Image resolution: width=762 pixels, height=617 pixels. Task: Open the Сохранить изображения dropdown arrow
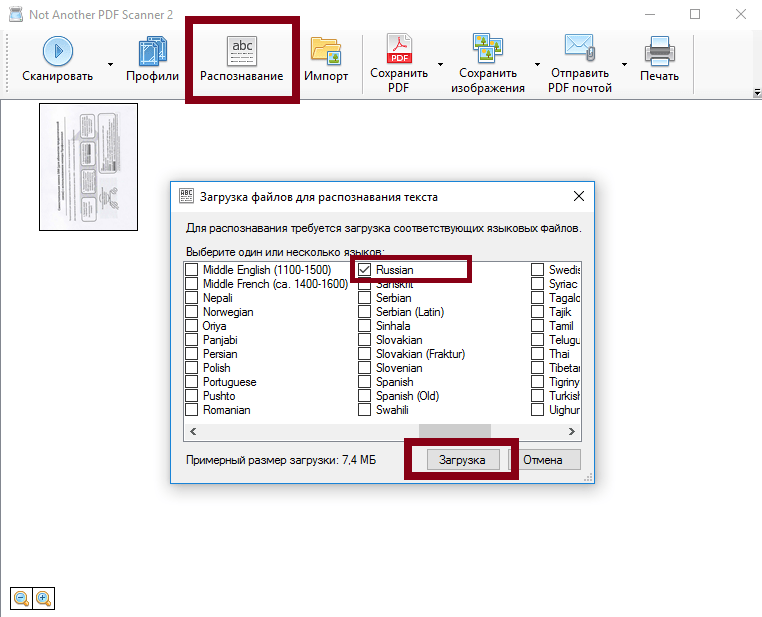tap(537, 64)
